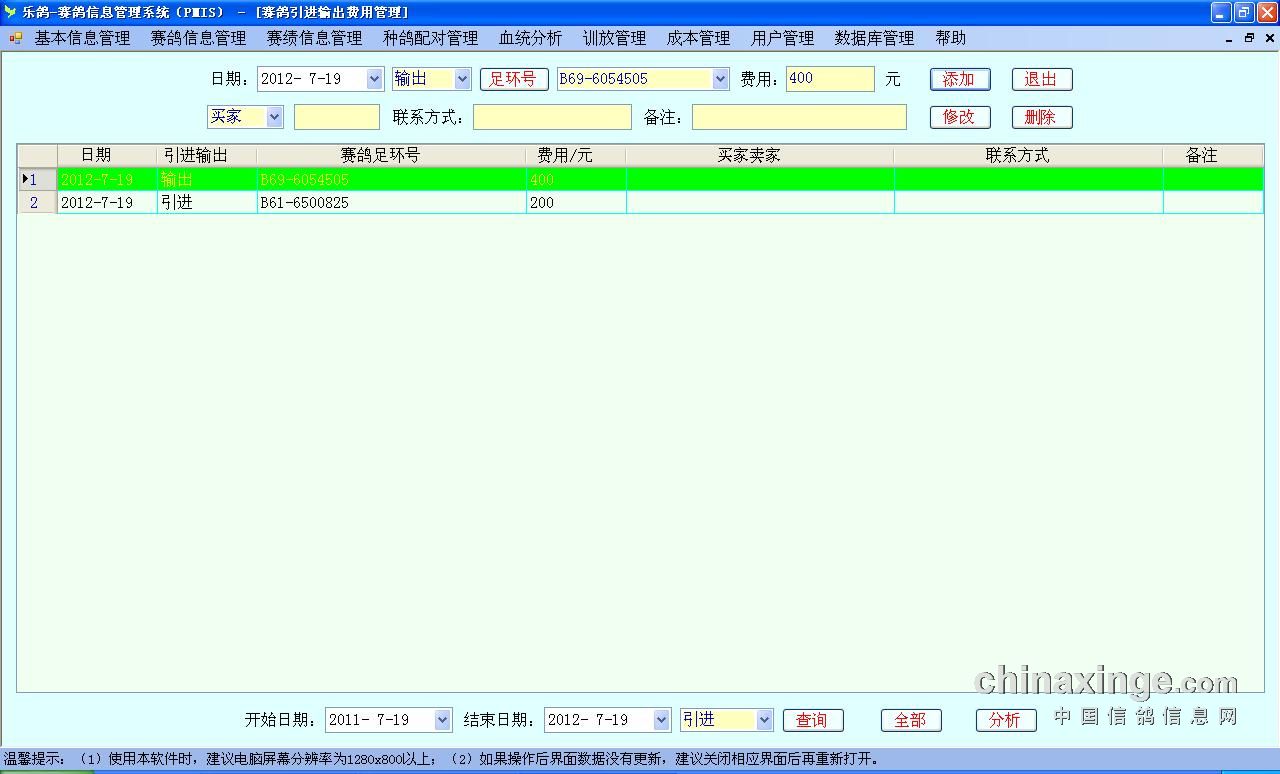Click the 费用 input field showing 400
Screen dimensions: 1280x774
pos(830,79)
